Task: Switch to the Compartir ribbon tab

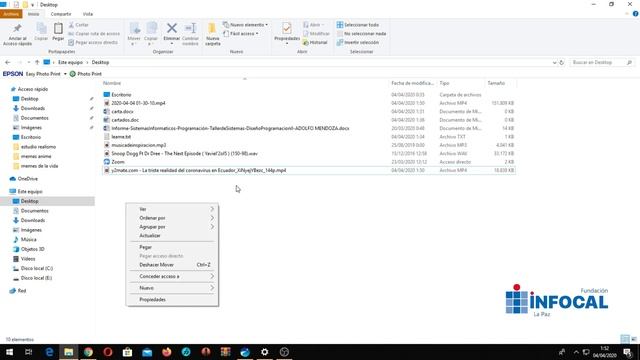Action: (x=61, y=14)
